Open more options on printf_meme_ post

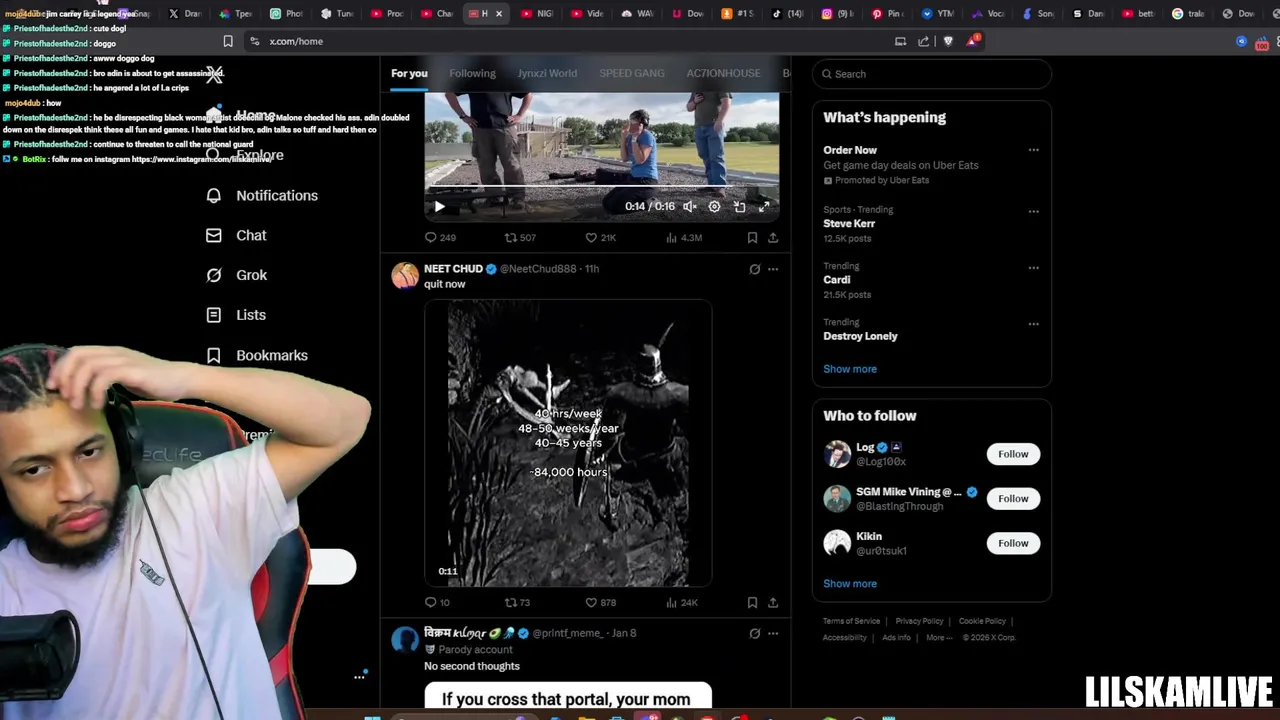pyautogui.click(x=773, y=633)
